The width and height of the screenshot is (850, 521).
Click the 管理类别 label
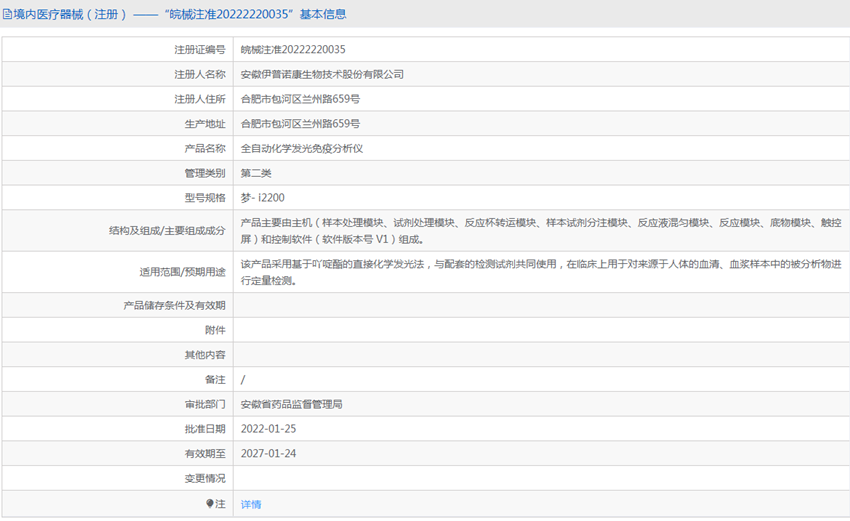(x=205, y=173)
